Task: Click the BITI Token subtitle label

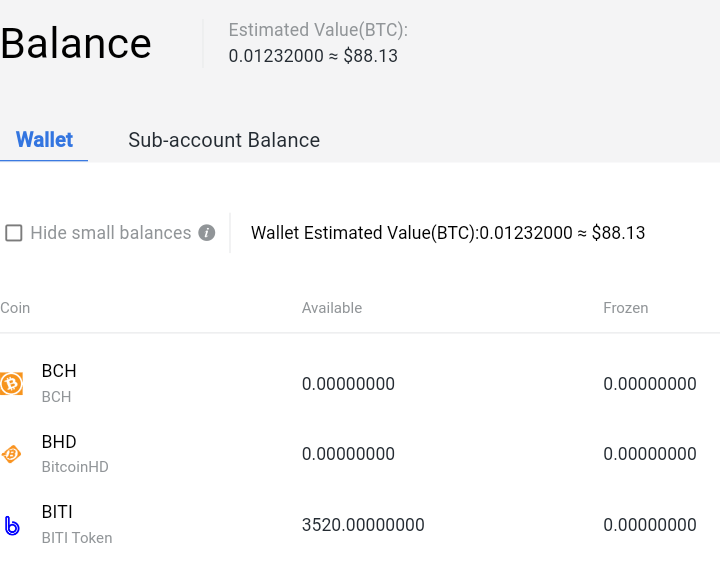Action: click(77, 538)
